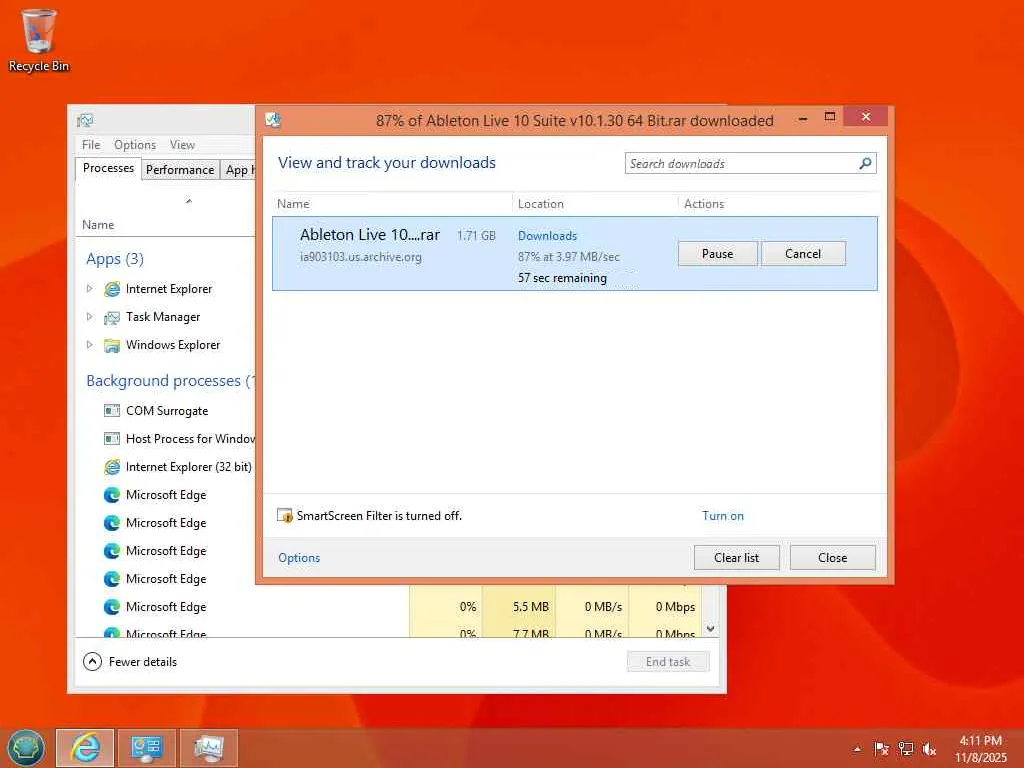Click the sort arrow above the Name column
1024x768 pixels.
(x=189, y=201)
